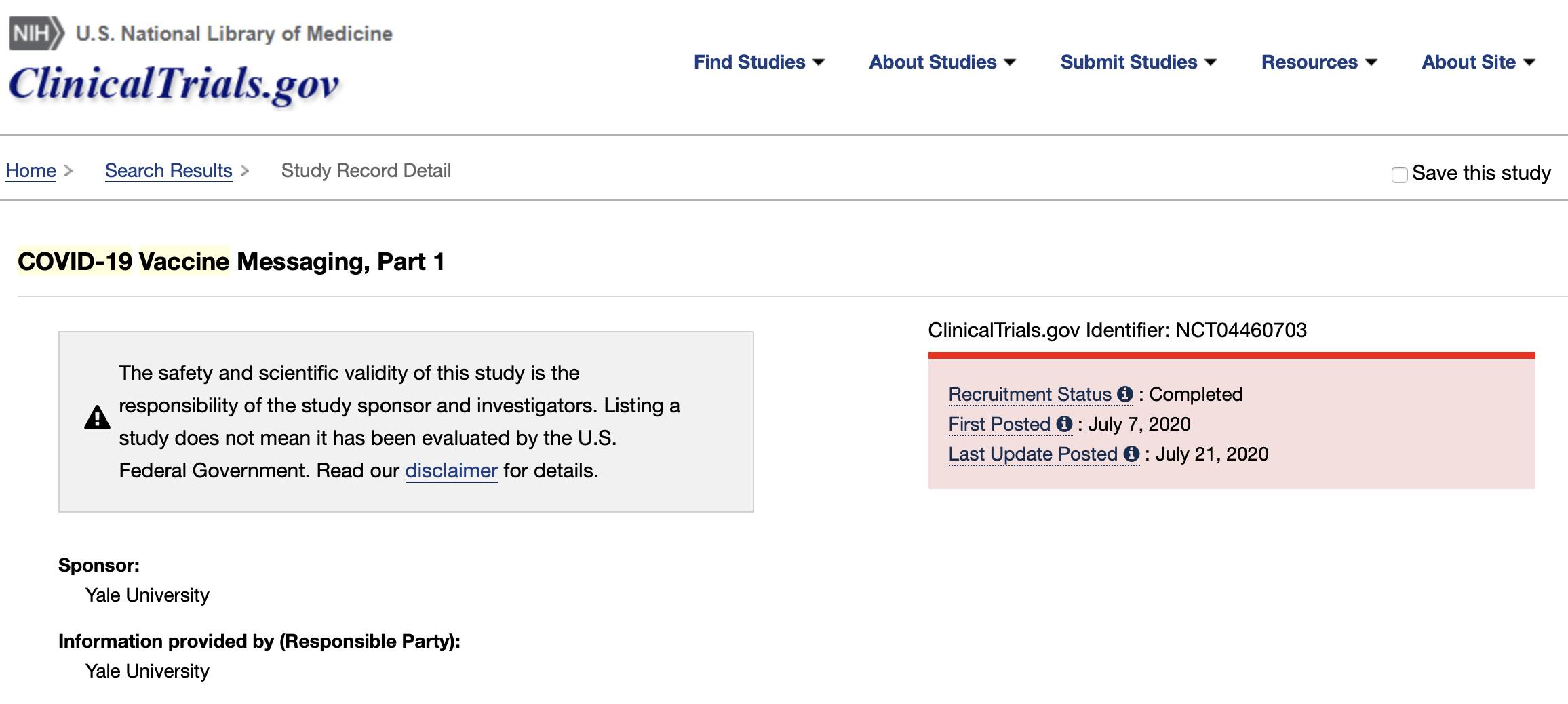Open the Resources dropdown menu
The image size is (1568, 704).
tap(1319, 62)
